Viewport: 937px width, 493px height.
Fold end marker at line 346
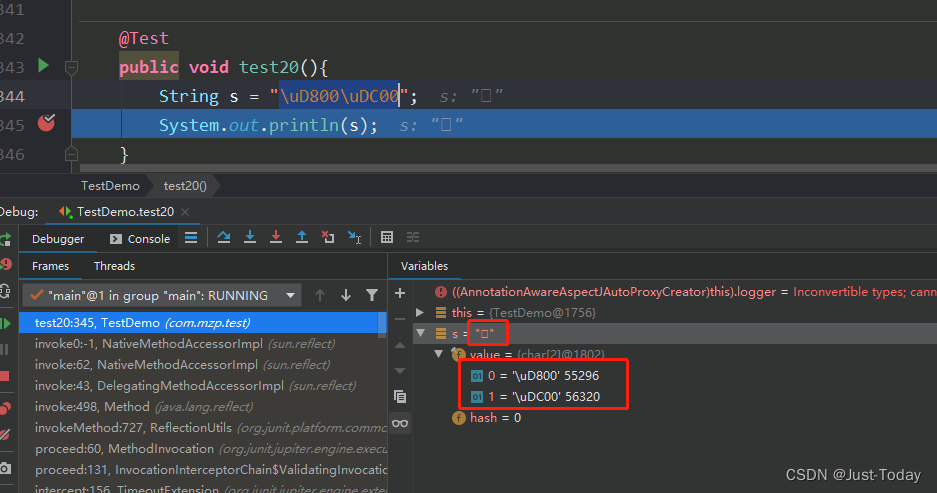[x=71, y=154]
